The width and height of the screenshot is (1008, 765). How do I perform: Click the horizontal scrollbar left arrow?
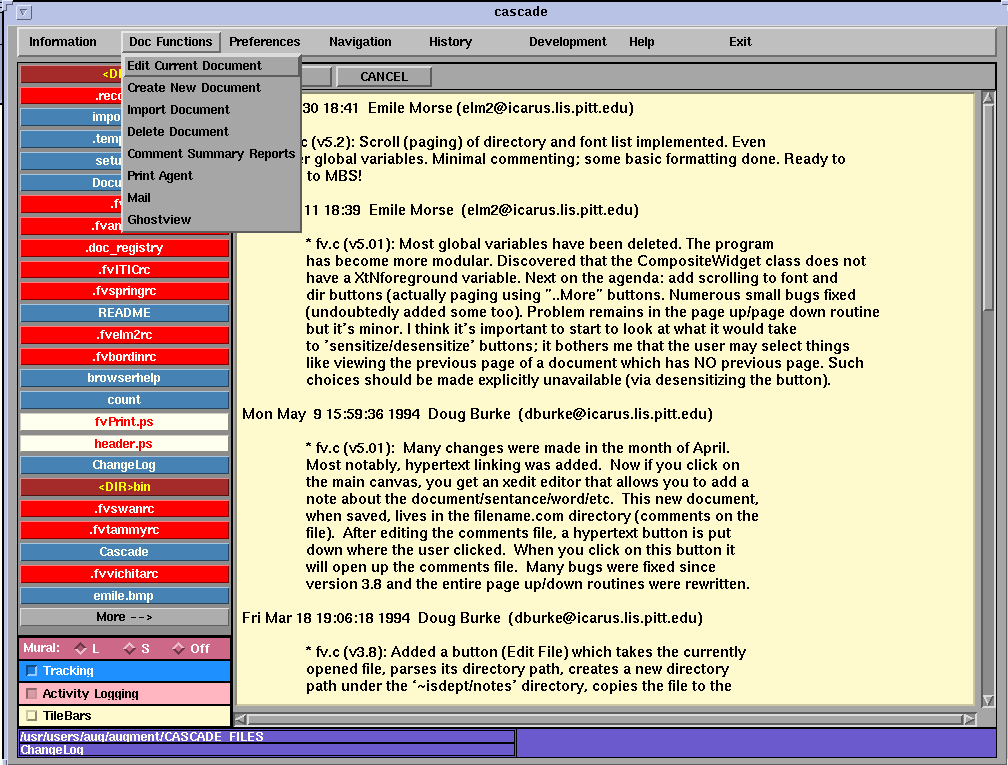click(240, 719)
